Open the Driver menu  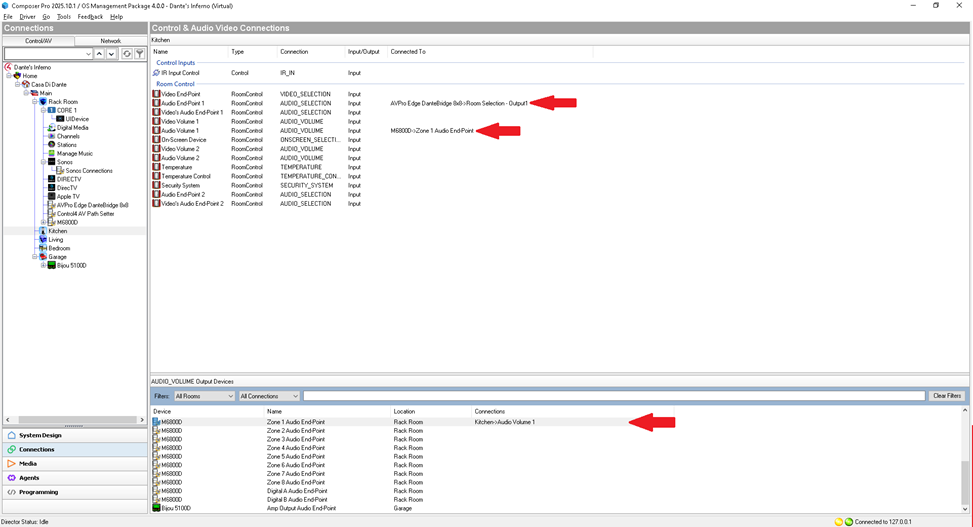click(x=27, y=17)
